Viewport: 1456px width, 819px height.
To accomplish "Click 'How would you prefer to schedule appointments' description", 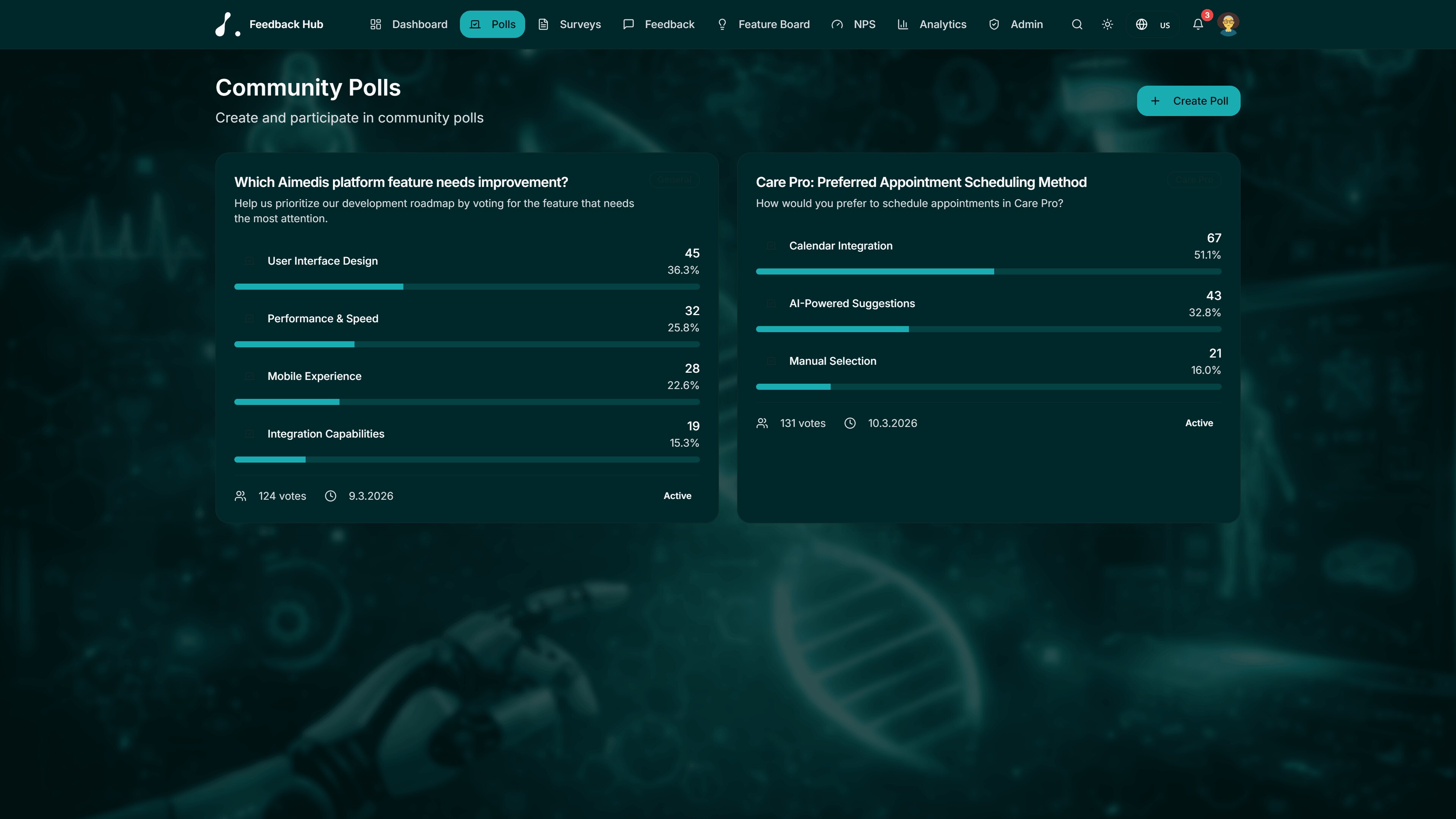I will click(910, 204).
